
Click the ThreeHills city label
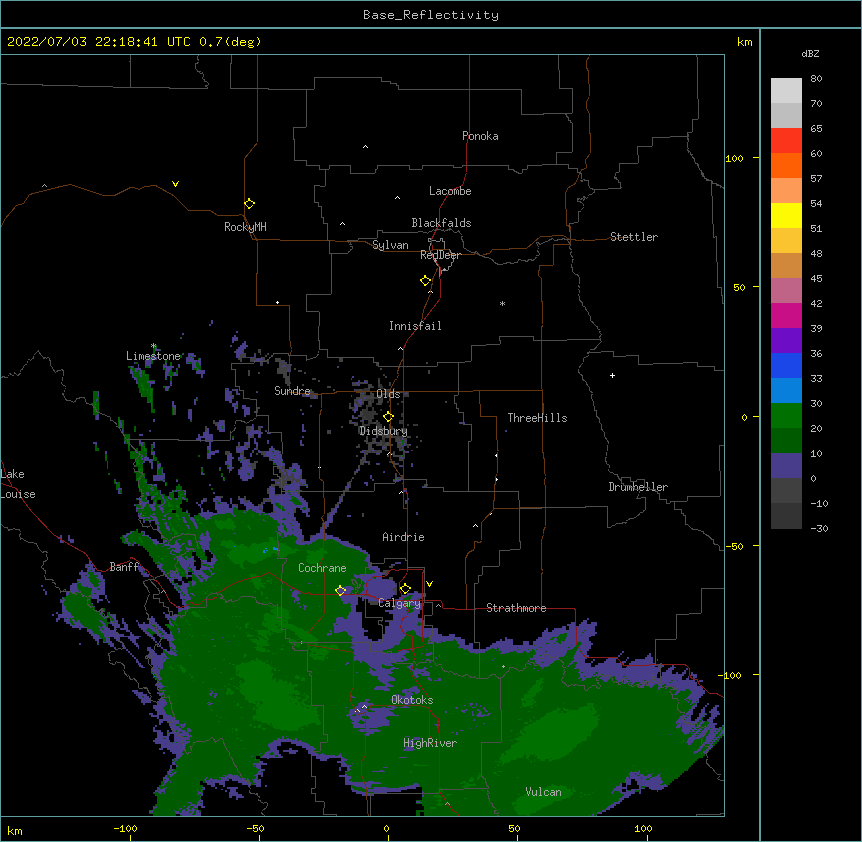click(537, 418)
